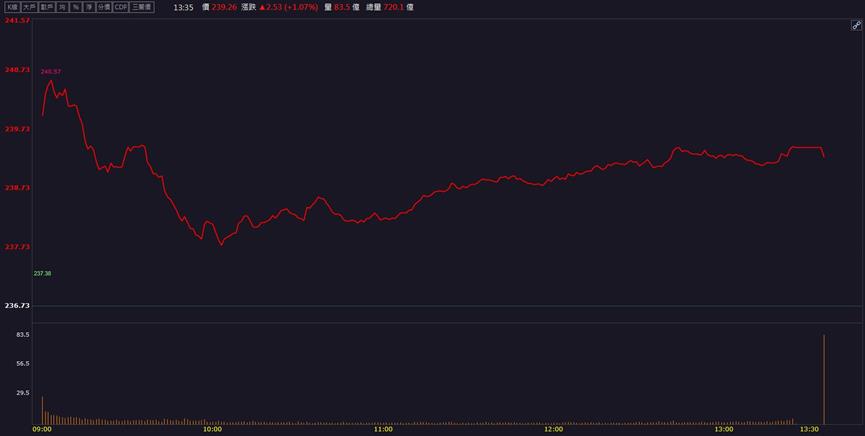Select the 分價 price distribution button
Screen dimensions: 865x436
coord(104,7)
